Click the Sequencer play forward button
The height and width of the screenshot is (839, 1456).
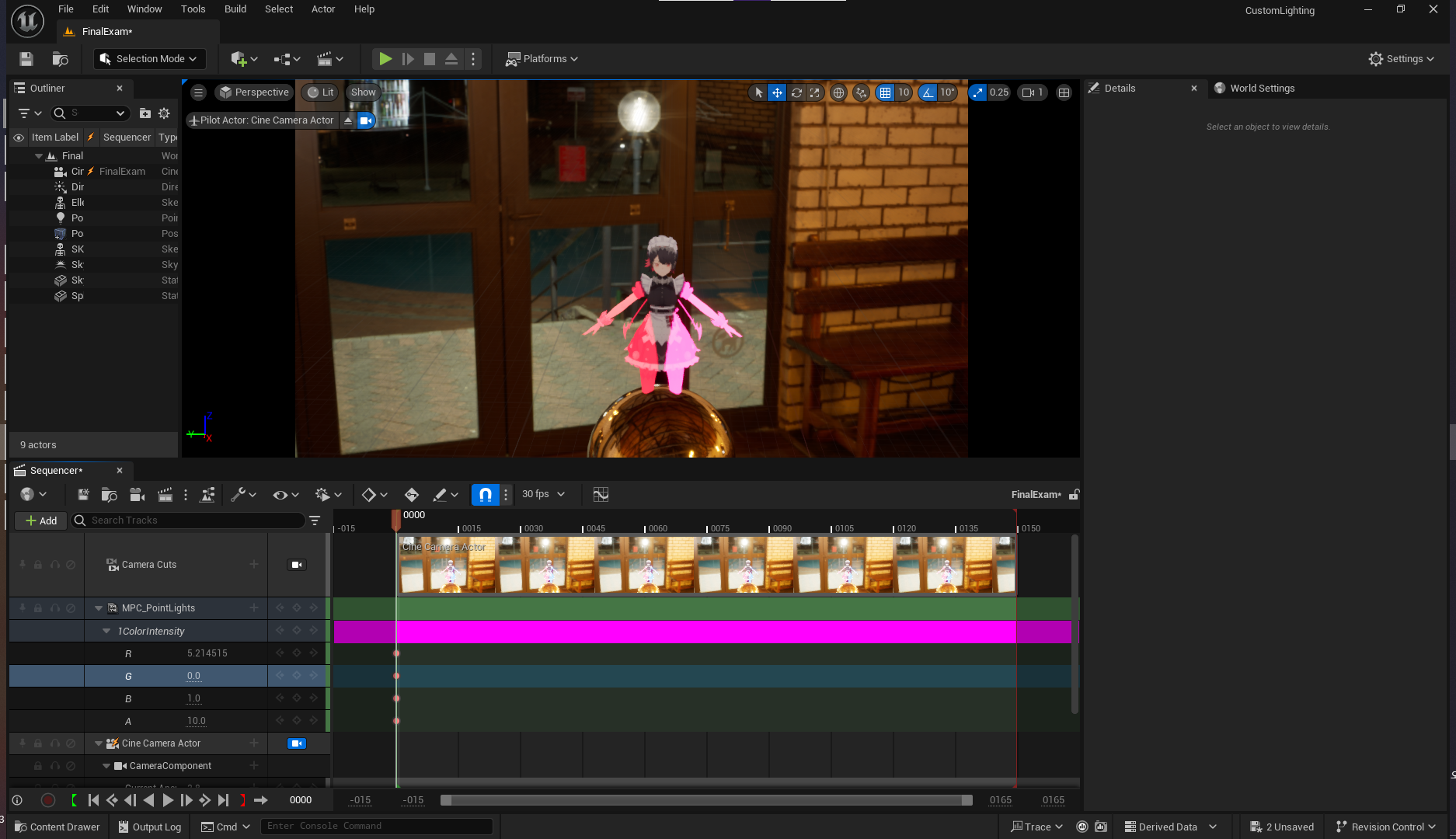point(168,800)
